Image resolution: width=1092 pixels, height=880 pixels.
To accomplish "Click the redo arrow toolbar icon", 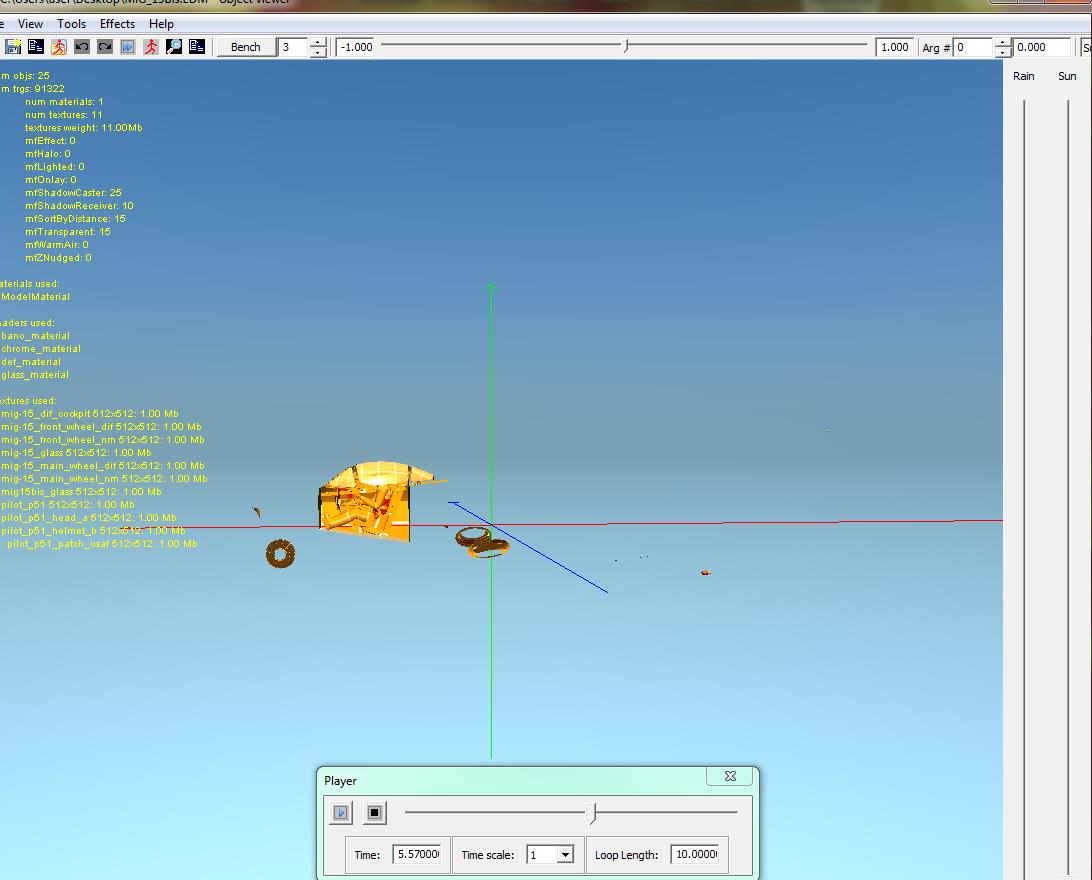I will (104, 47).
